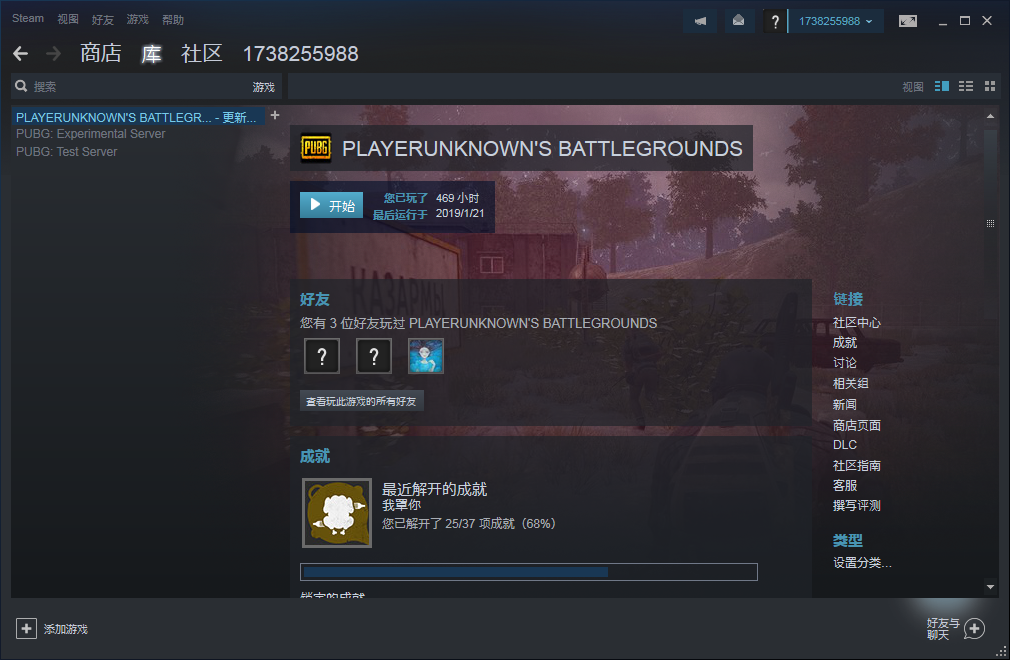This screenshot has height=660, width=1010.
Task: Click 最近解开的成就 text
Action: point(434,489)
